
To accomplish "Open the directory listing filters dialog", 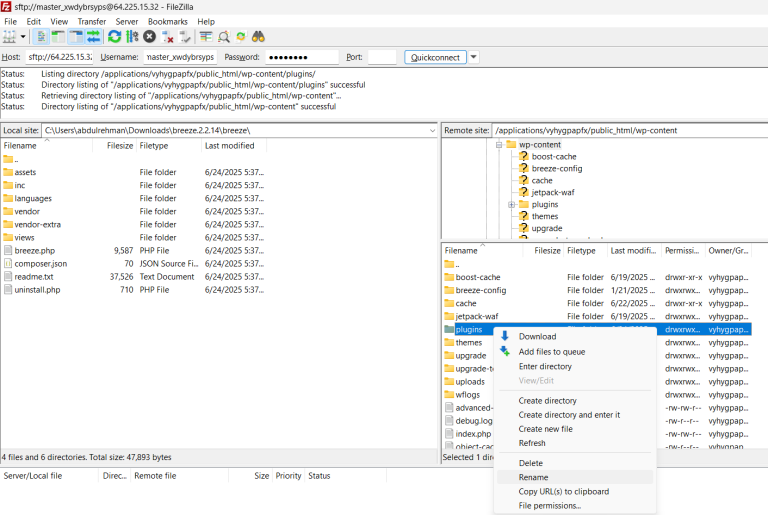I will pyautogui.click(x=206, y=37).
